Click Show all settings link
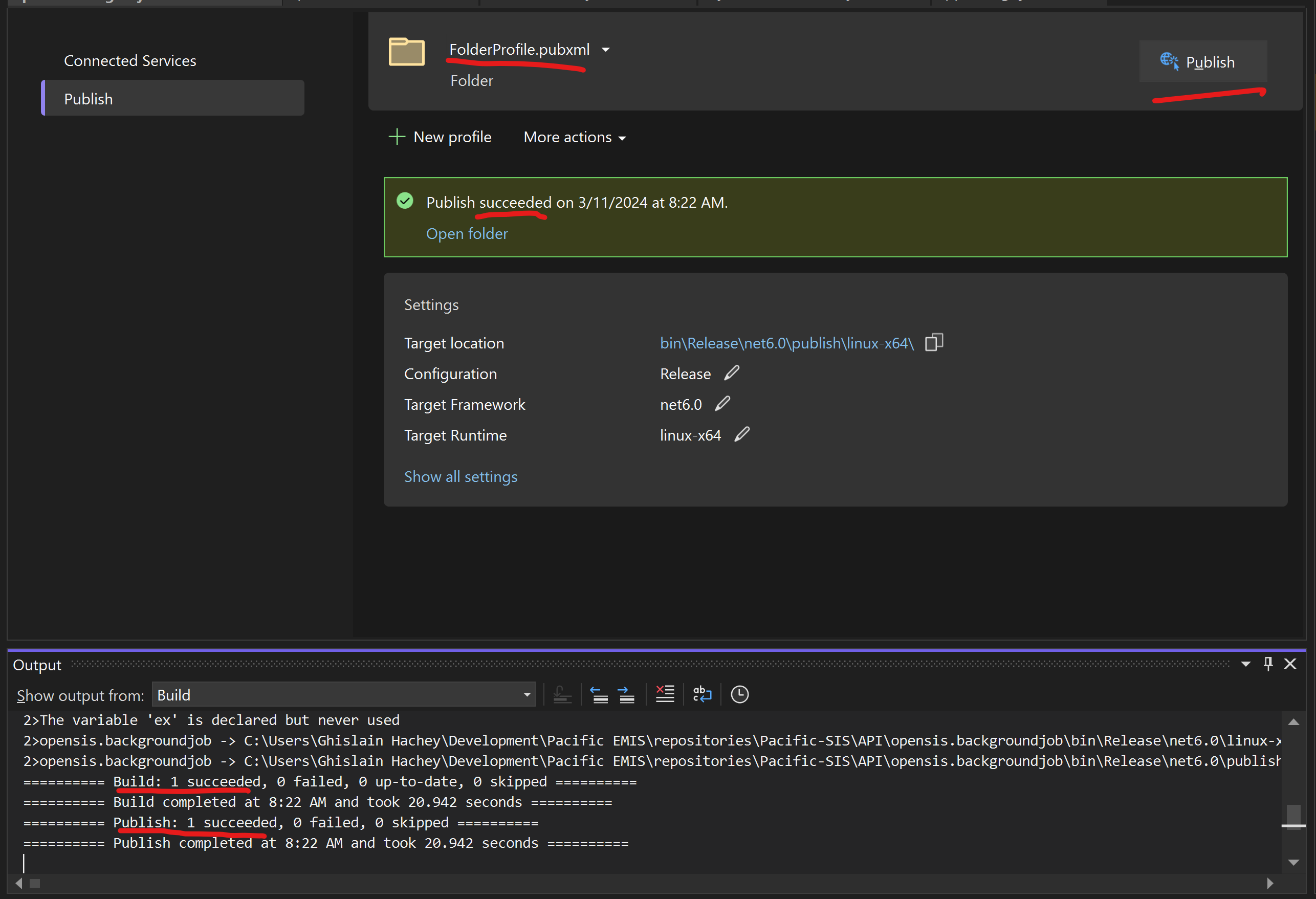This screenshot has width=1316, height=899. point(460,477)
